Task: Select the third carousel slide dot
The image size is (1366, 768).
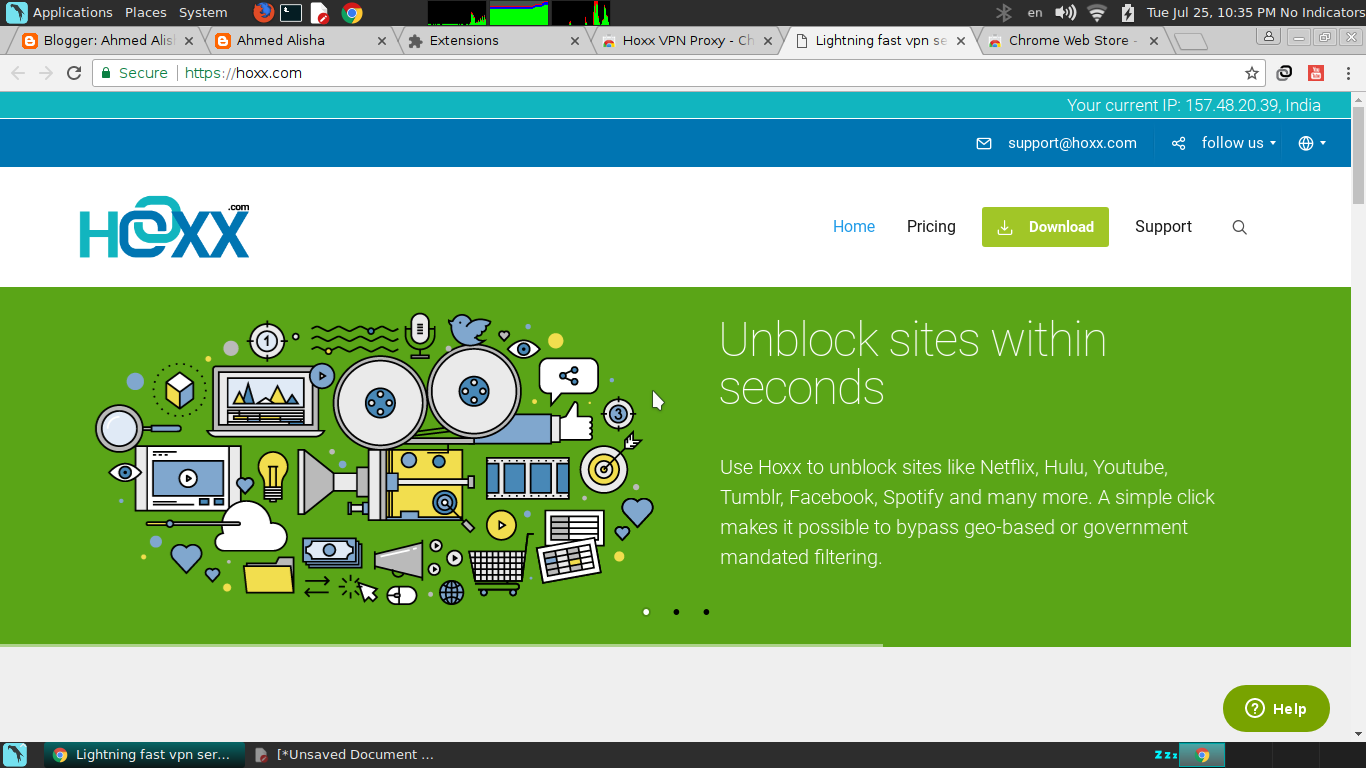Action: 706,612
